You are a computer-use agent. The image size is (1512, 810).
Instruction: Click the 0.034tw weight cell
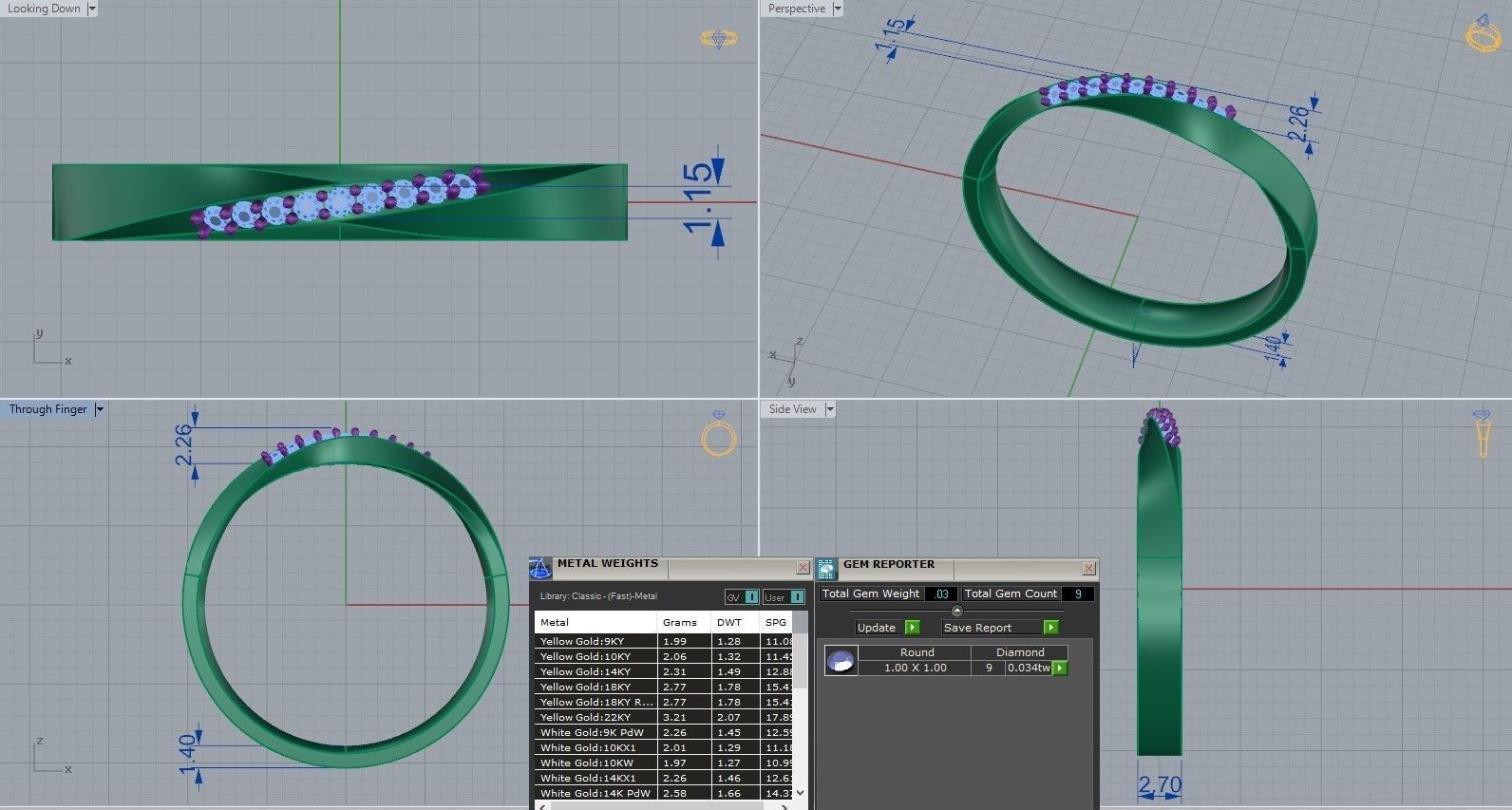click(x=1029, y=668)
